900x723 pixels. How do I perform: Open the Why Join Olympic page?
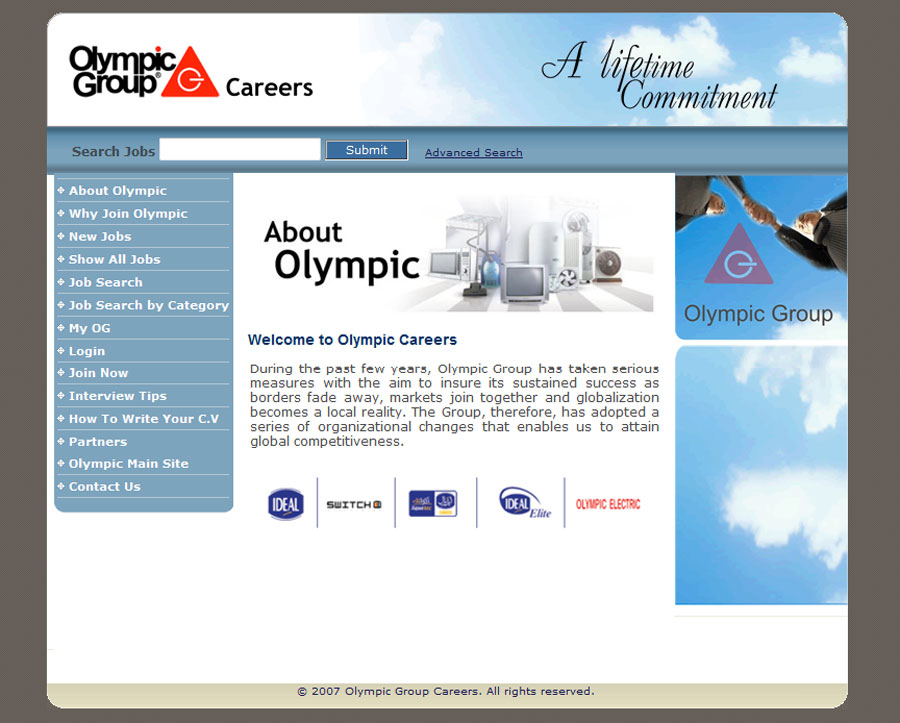(x=128, y=213)
